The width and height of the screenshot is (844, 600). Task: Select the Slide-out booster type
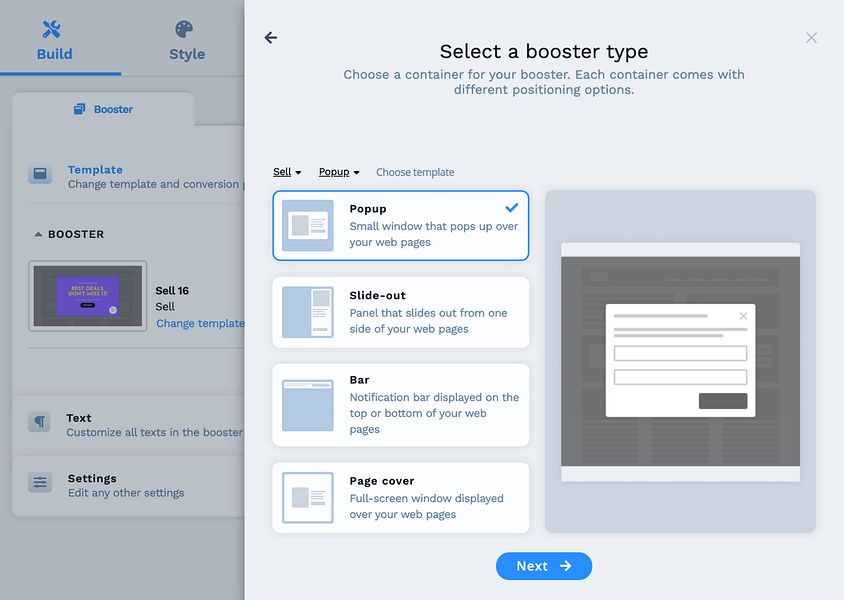(x=400, y=312)
